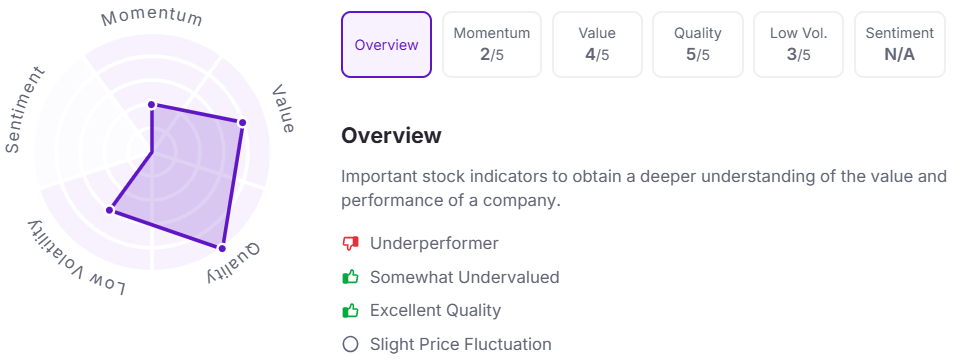Click the Value data point on radar chart

[x=242, y=123]
